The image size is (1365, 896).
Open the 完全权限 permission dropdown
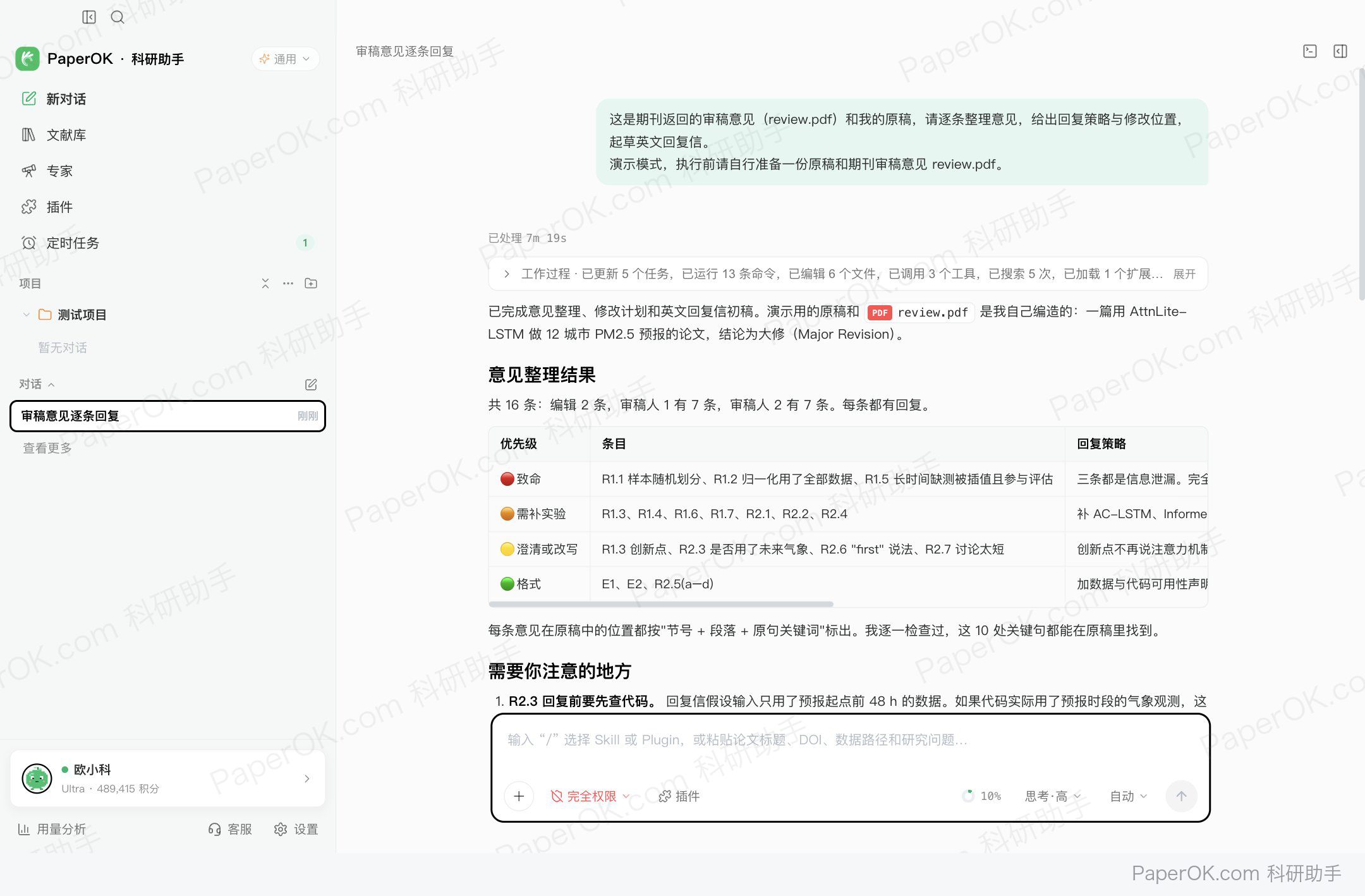tap(590, 796)
